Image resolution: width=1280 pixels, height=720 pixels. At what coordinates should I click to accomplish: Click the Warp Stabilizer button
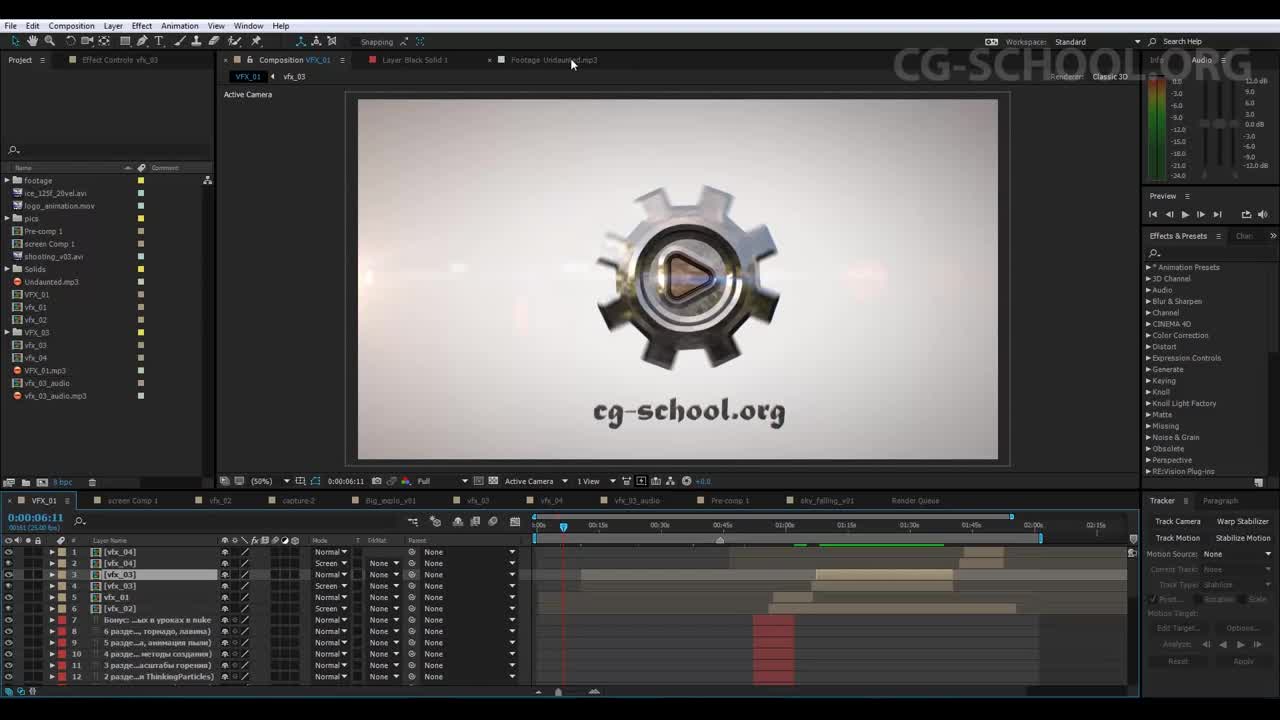[x=1242, y=521]
